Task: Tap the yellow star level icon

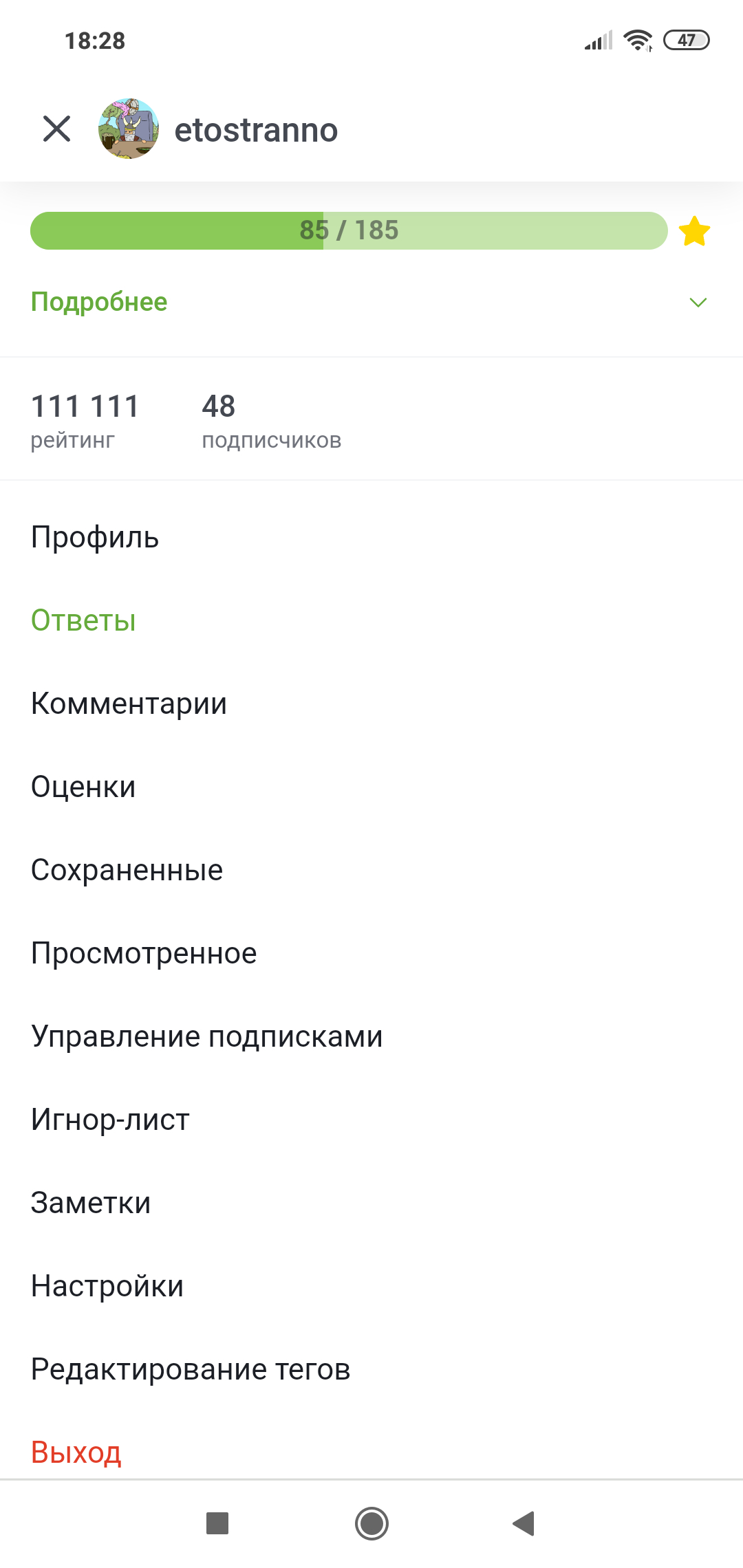Action: point(694,231)
